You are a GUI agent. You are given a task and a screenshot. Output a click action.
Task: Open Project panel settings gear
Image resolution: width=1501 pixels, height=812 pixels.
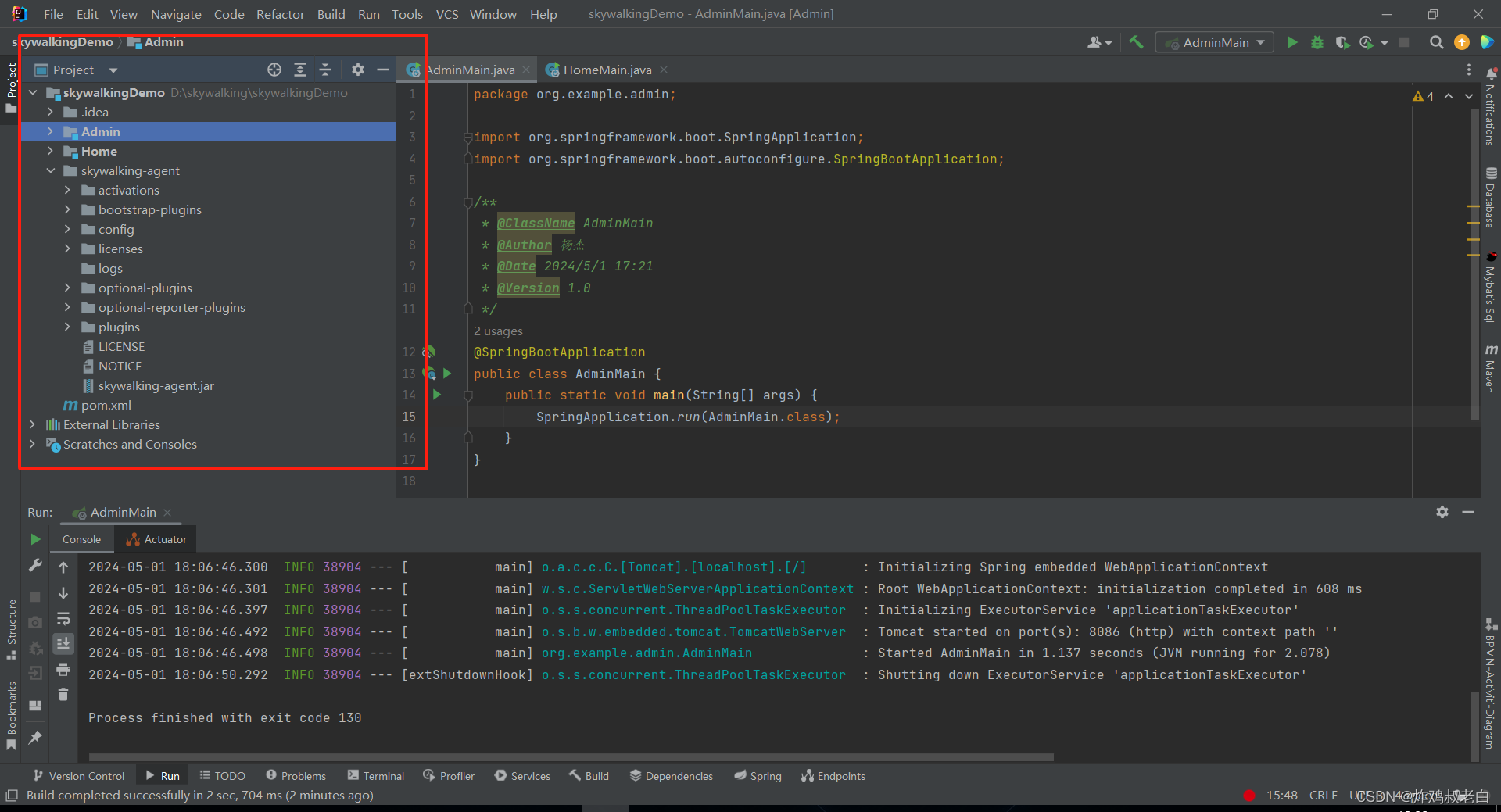358,70
